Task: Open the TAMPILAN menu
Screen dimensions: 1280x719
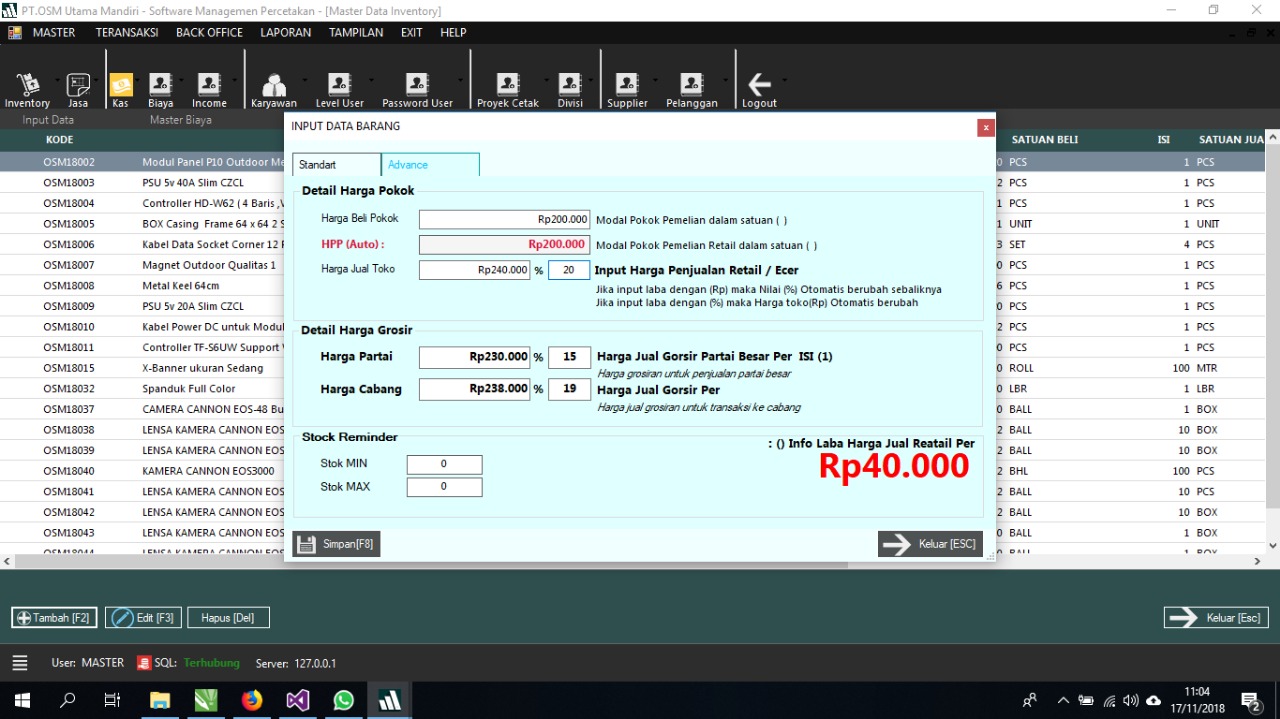Action: [356, 33]
